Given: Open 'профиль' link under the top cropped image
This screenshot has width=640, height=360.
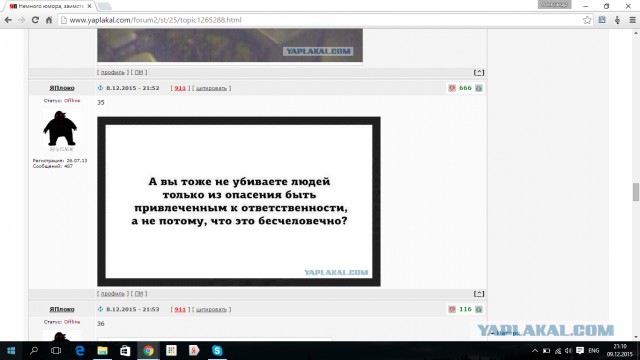Looking at the screenshot, I should tap(113, 72).
